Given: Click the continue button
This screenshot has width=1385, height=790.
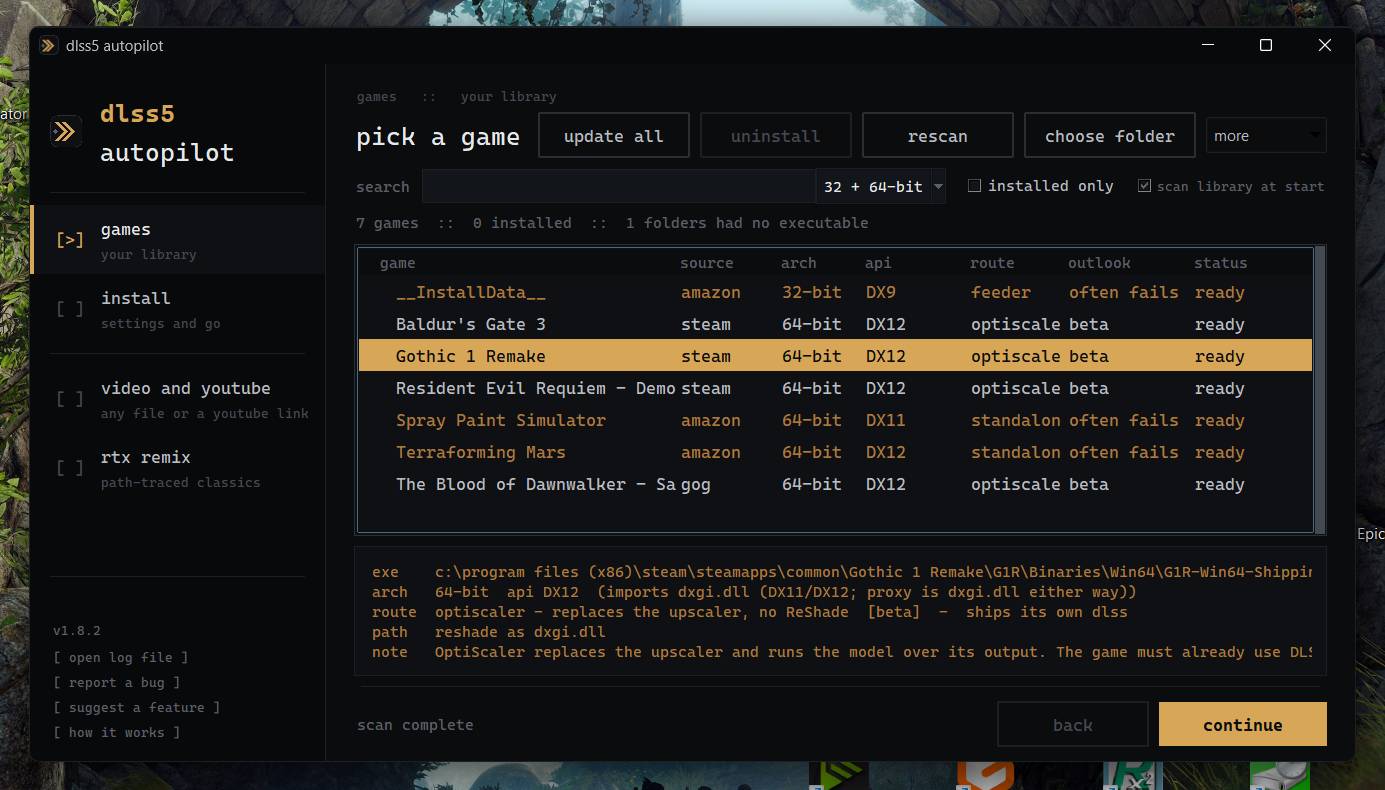Looking at the screenshot, I should click(x=1243, y=725).
